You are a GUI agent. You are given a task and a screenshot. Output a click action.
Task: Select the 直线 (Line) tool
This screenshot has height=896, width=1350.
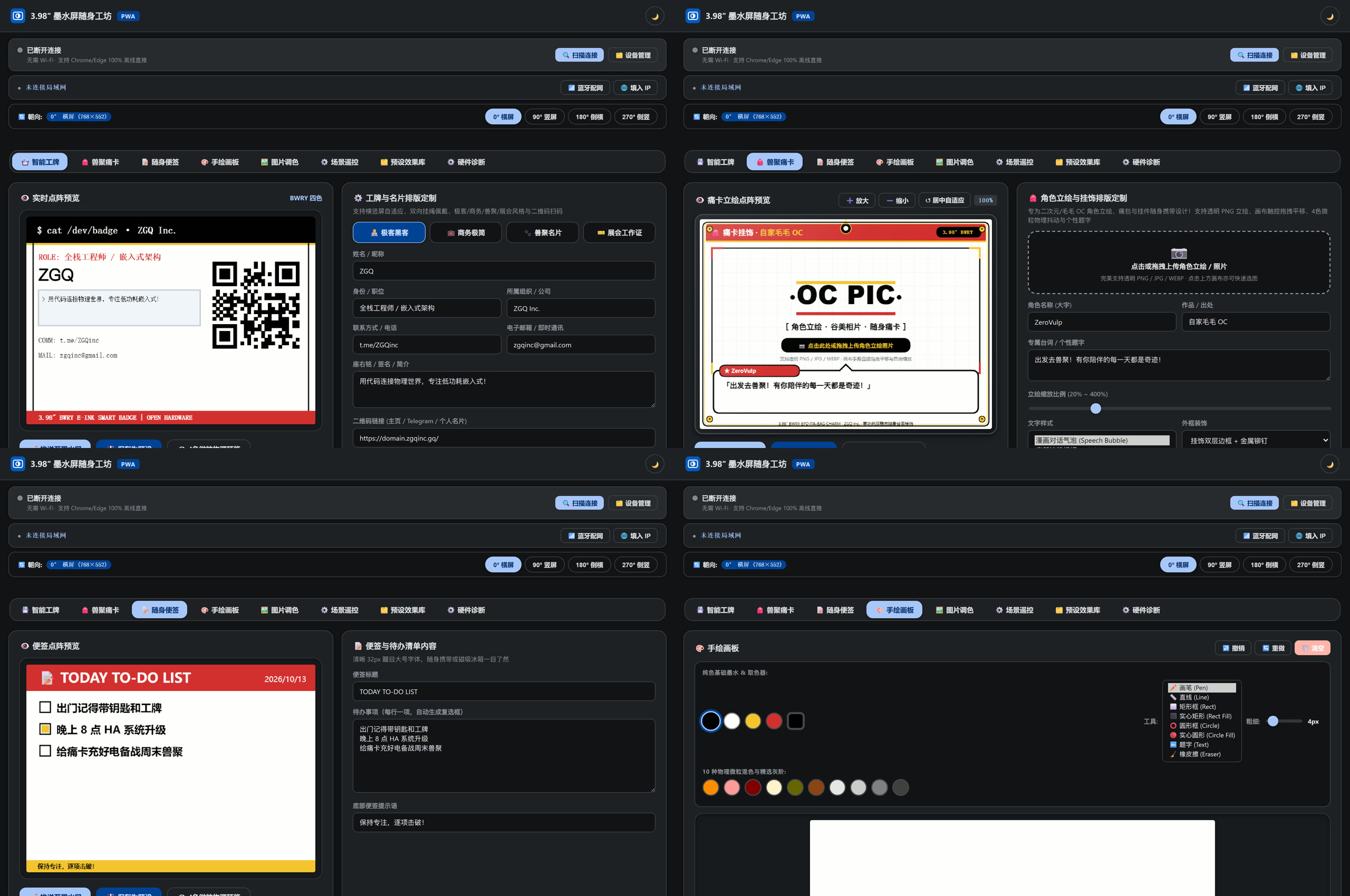(x=1201, y=697)
